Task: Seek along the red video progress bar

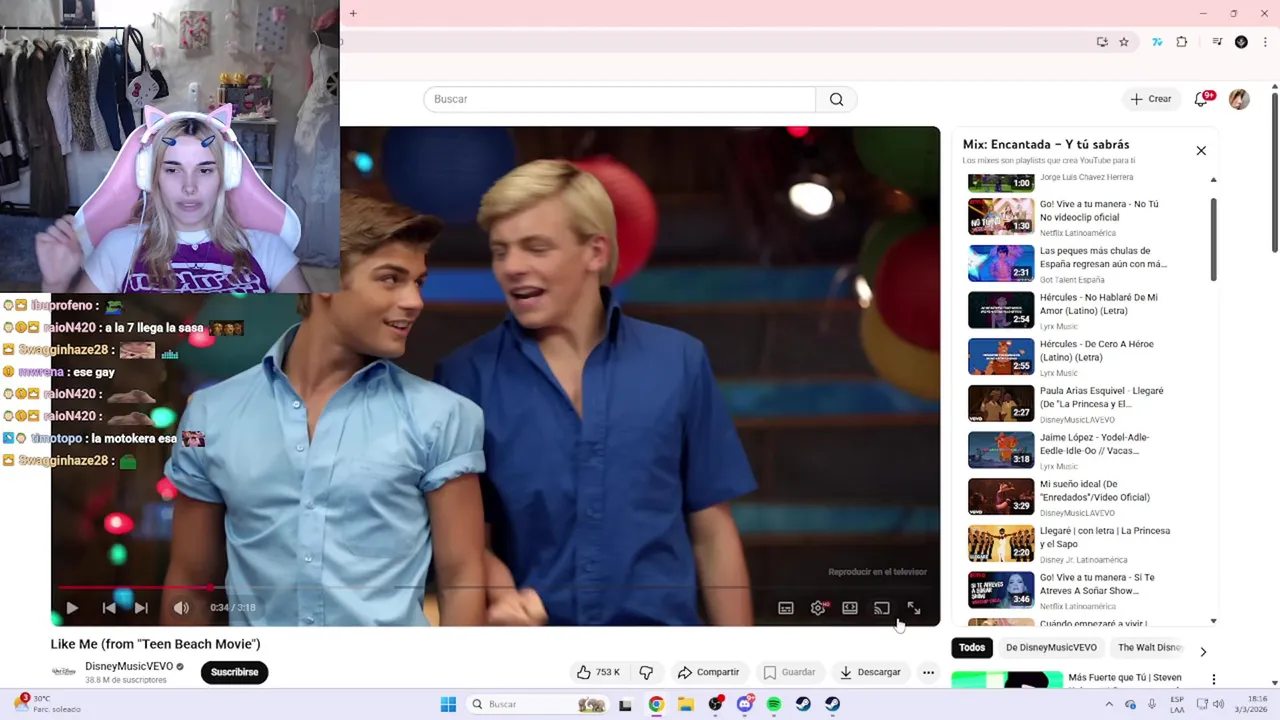Action: pos(495,588)
